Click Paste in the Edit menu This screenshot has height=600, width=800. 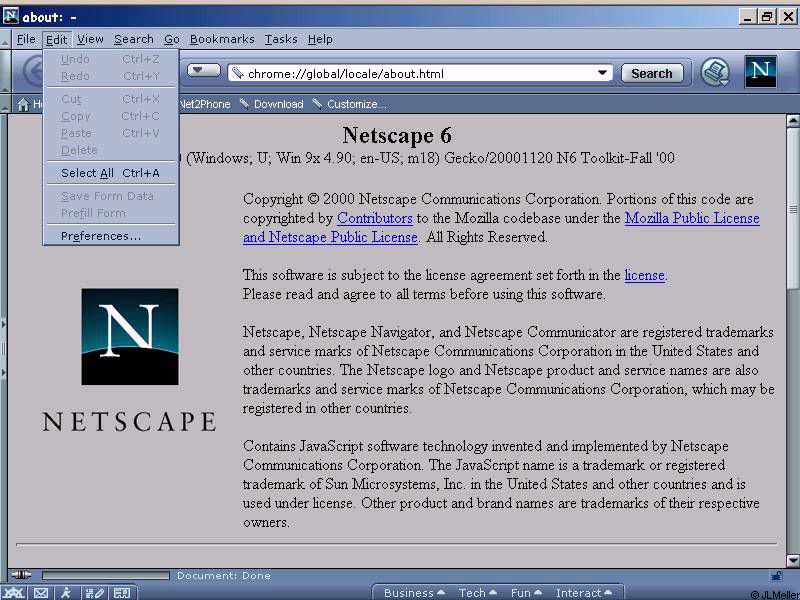(111, 133)
